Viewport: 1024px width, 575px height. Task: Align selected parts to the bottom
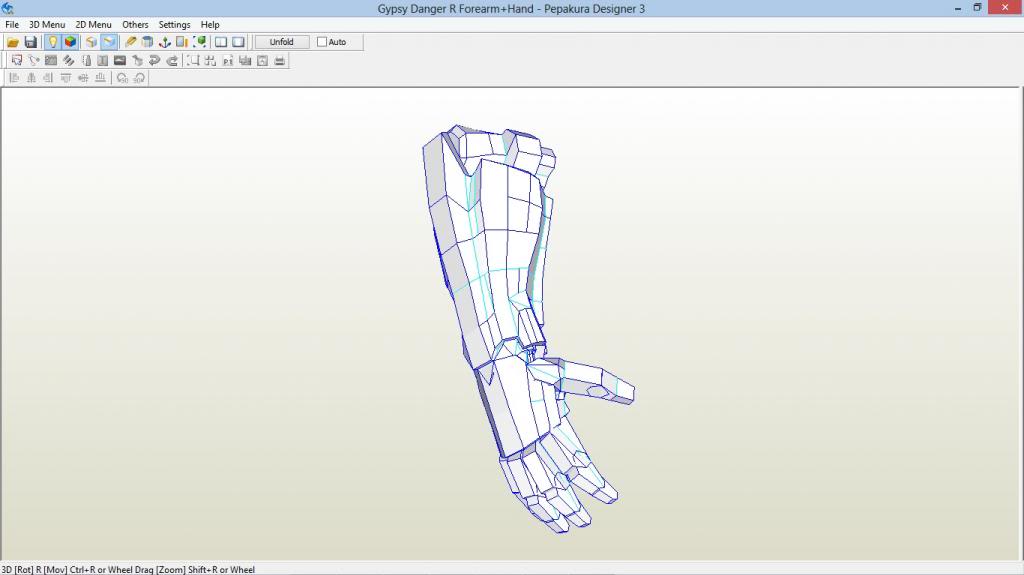tap(100, 78)
